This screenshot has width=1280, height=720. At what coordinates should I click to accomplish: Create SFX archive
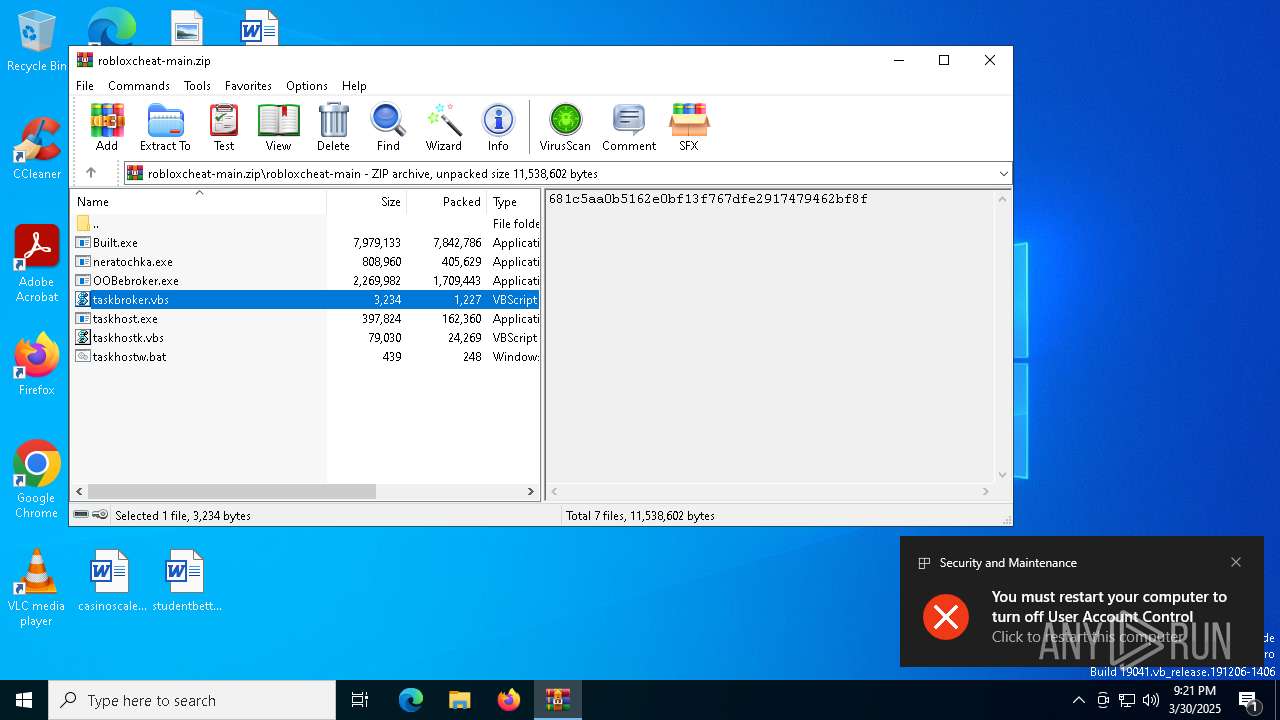click(689, 127)
